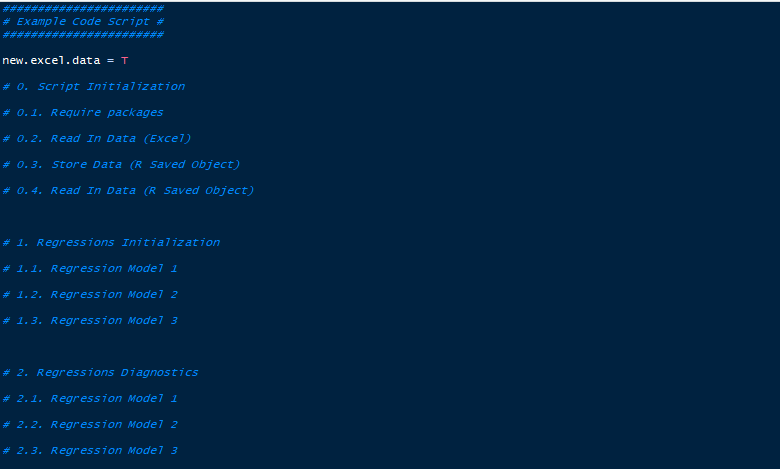Click the equals sign after new.excel.data

point(110,61)
